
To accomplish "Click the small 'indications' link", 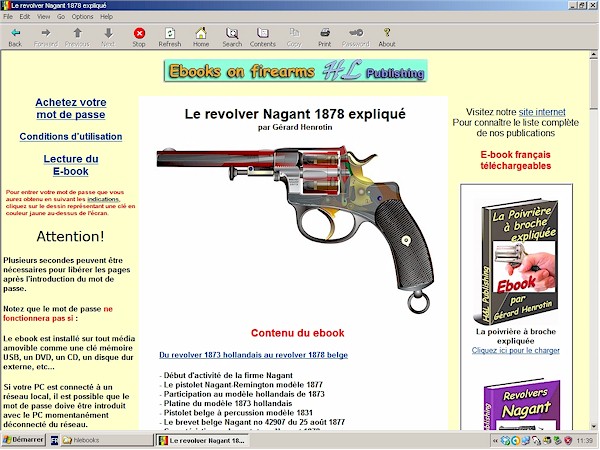I will (x=103, y=199).
